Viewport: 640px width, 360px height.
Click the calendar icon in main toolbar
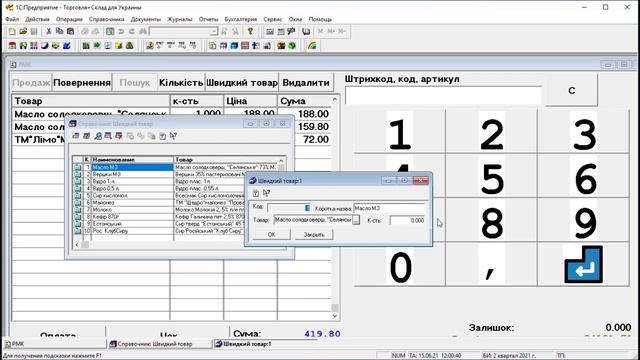pyautogui.click(x=281, y=31)
